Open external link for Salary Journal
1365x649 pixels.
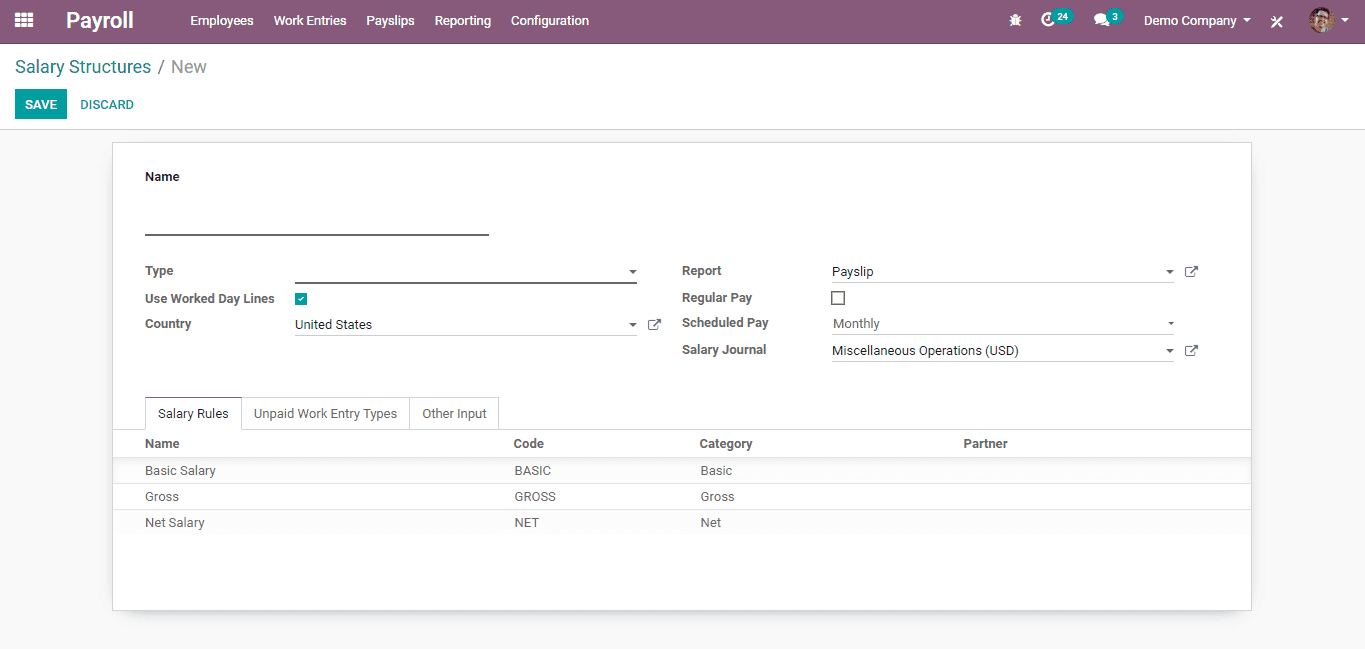1191,351
